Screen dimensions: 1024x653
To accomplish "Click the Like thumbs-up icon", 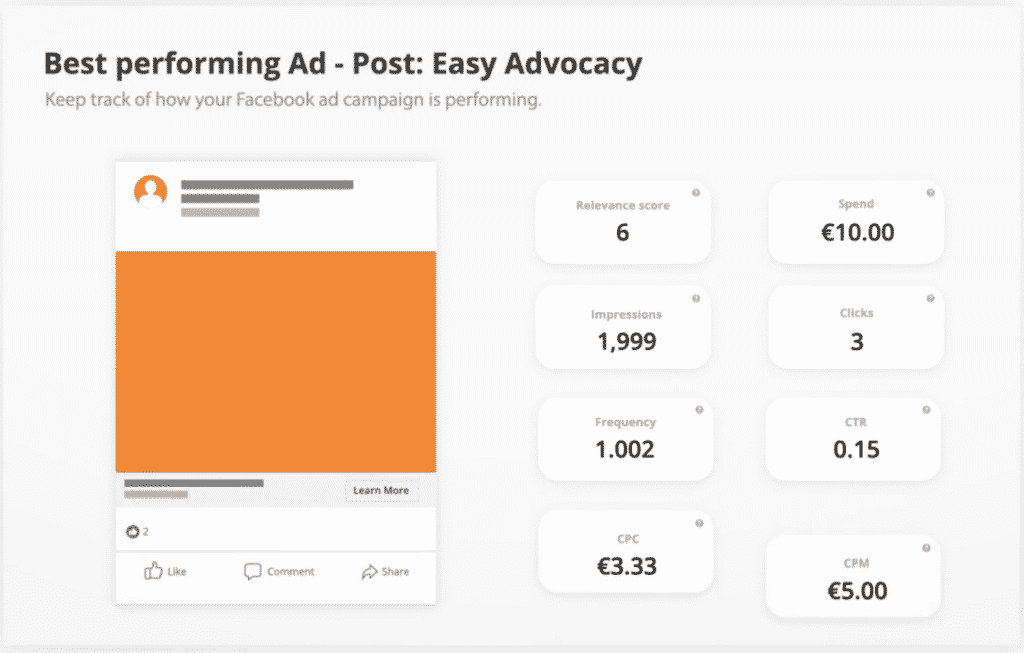I will pos(152,571).
